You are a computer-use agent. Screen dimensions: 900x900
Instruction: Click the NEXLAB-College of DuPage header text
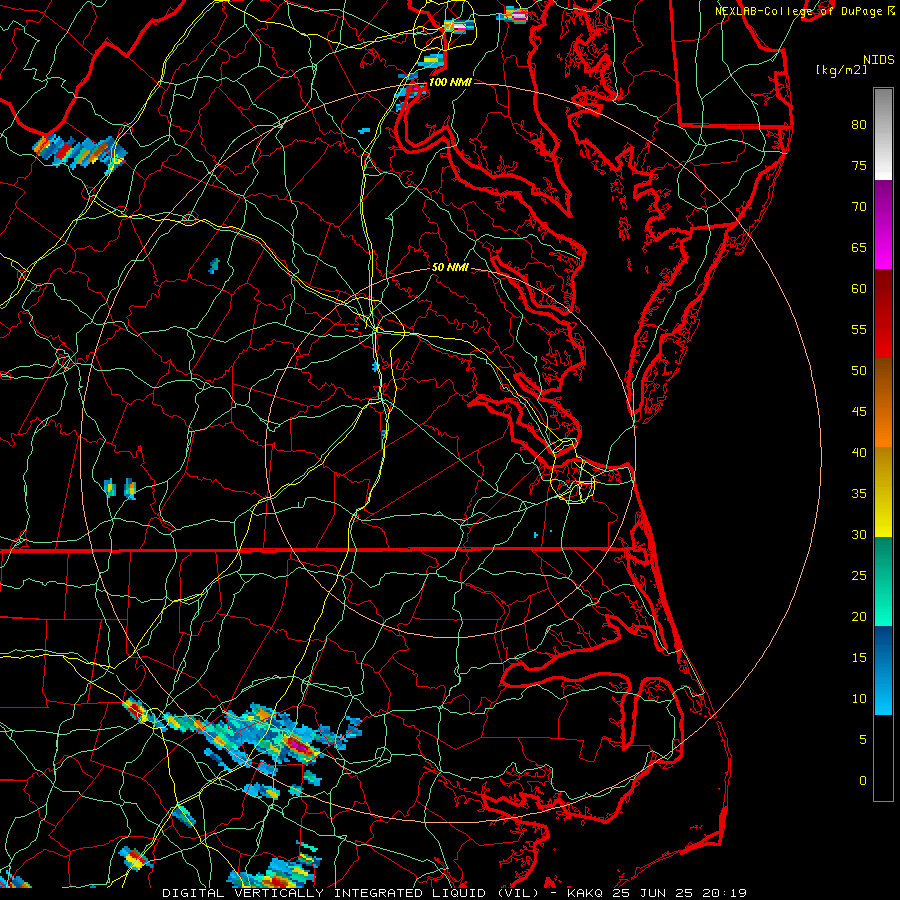click(x=805, y=11)
